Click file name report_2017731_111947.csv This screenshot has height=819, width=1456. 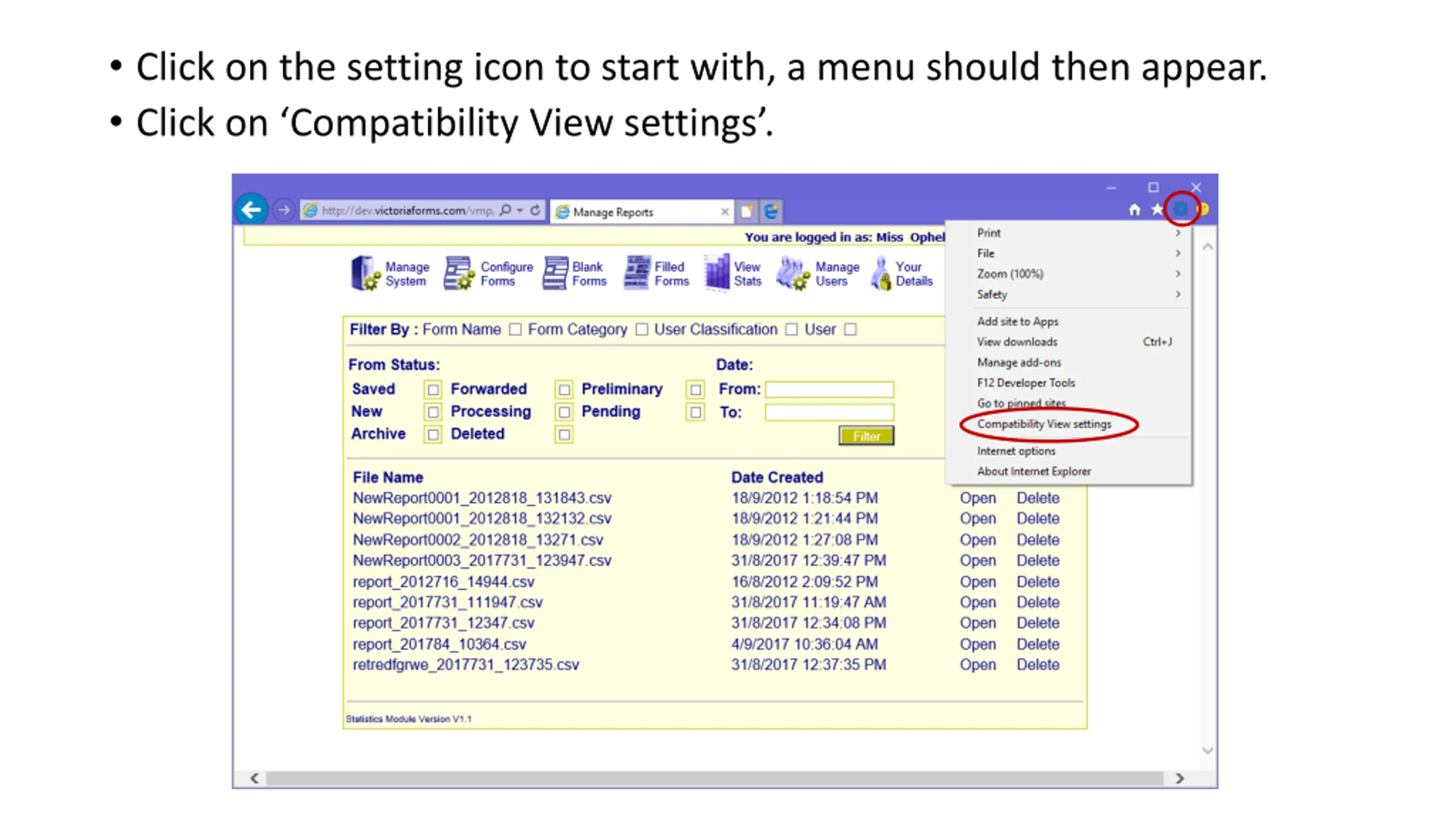[x=448, y=602]
